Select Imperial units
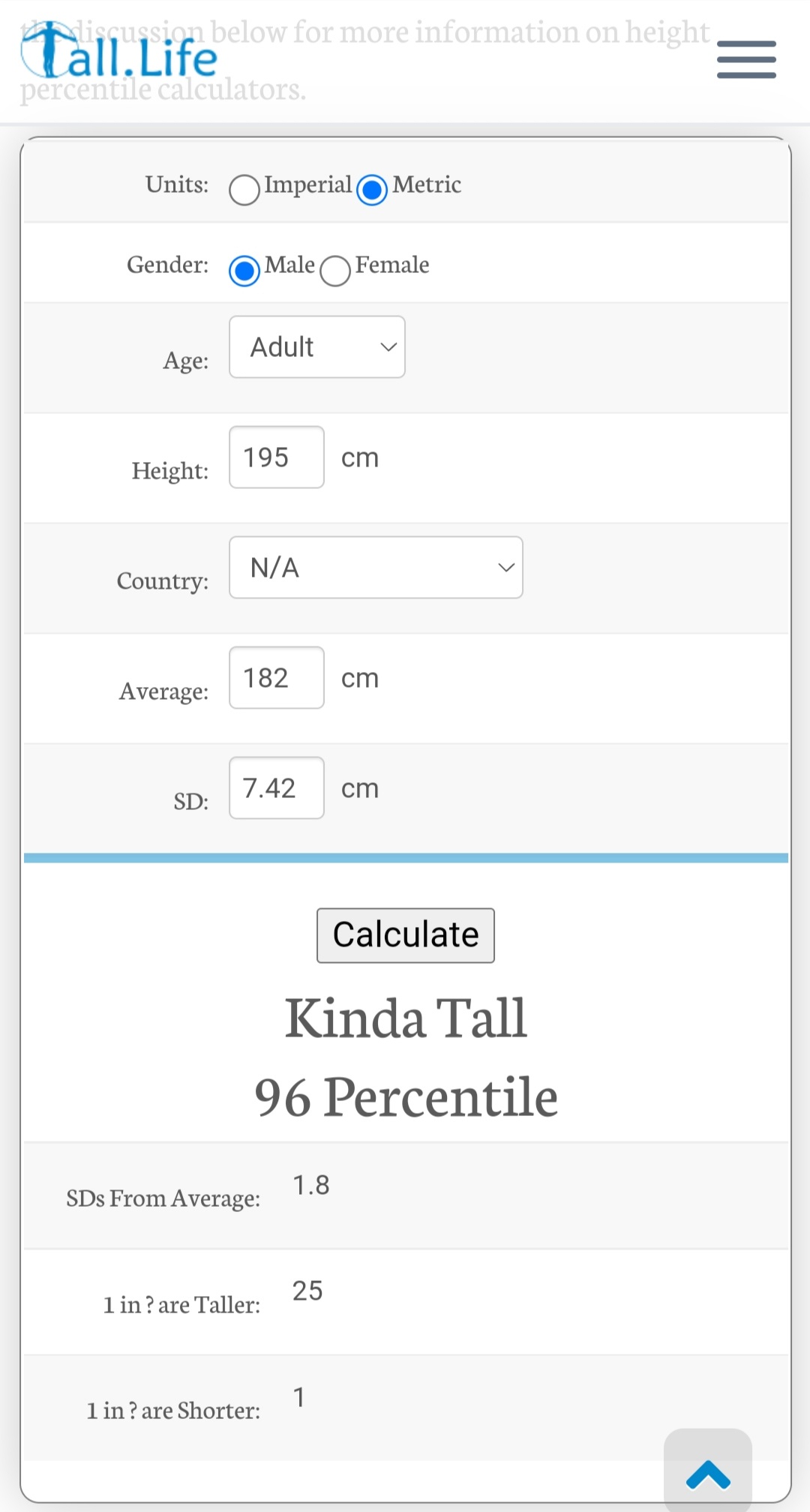The height and width of the screenshot is (1512, 810). click(244, 190)
